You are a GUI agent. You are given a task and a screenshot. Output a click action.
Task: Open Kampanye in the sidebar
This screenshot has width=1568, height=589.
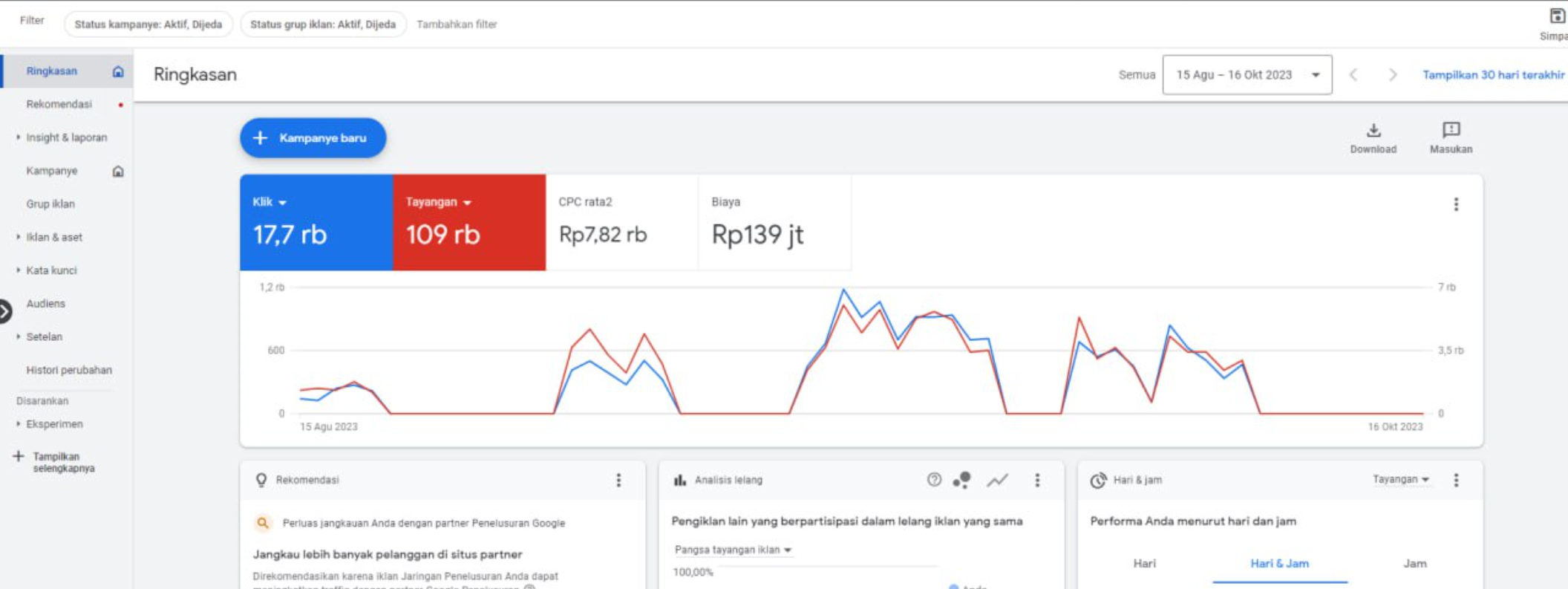point(52,171)
